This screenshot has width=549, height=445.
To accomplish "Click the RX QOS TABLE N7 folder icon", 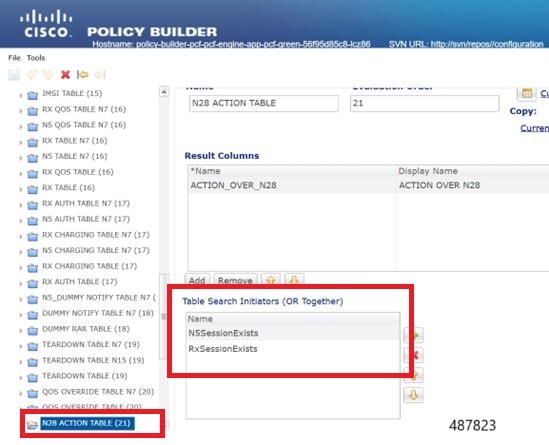I will (x=33, y=111).
